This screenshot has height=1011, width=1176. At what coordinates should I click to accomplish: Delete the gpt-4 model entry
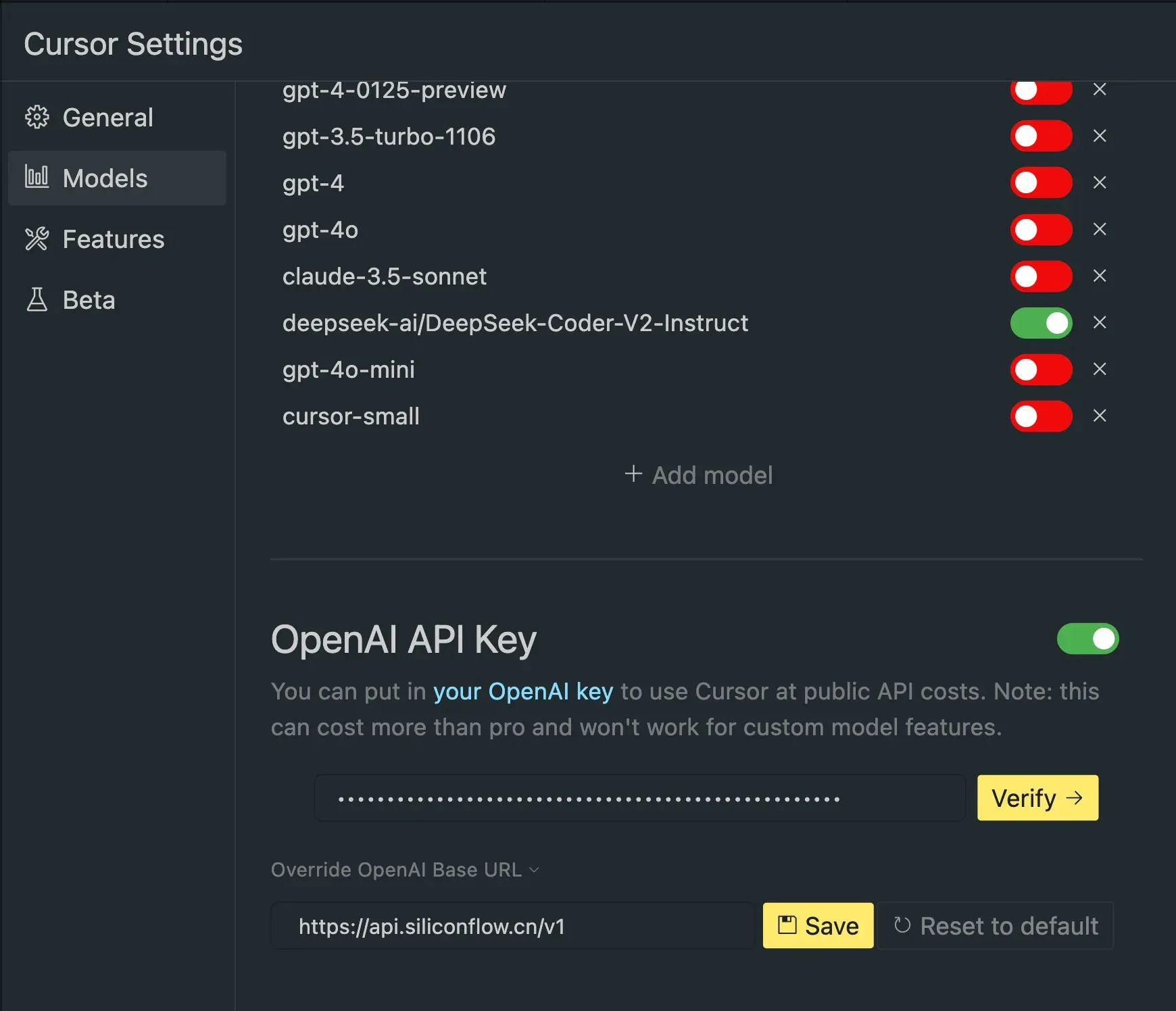[x=1100, y=182]
